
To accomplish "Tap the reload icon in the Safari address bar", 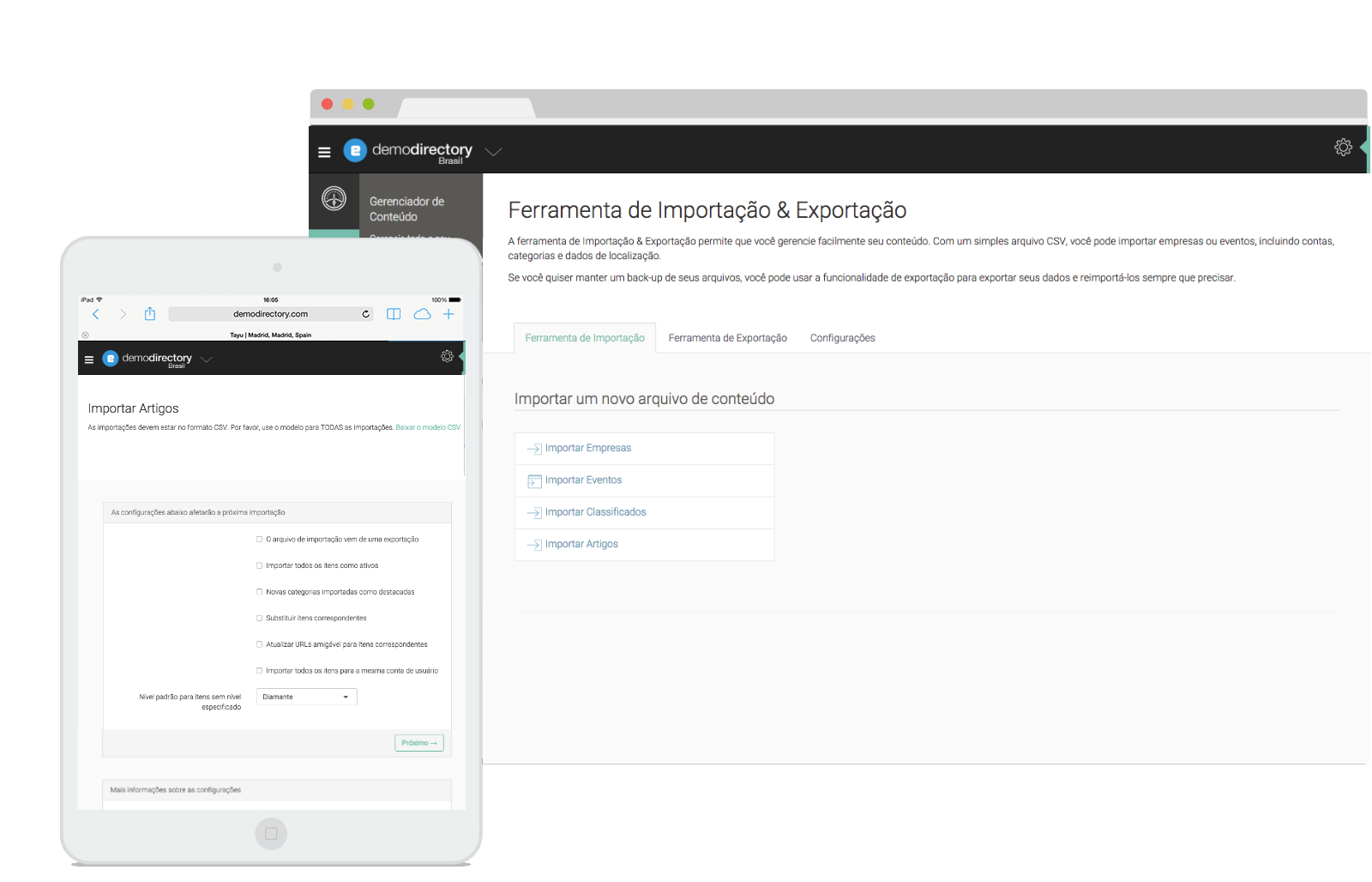I will tap(365, 314).
